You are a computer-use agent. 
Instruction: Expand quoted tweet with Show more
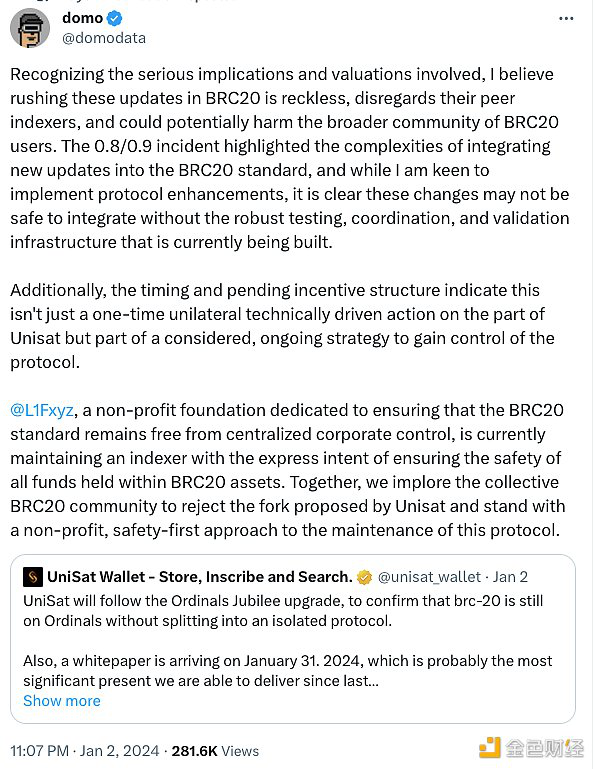pyautogui.click(x=62, y=701)
